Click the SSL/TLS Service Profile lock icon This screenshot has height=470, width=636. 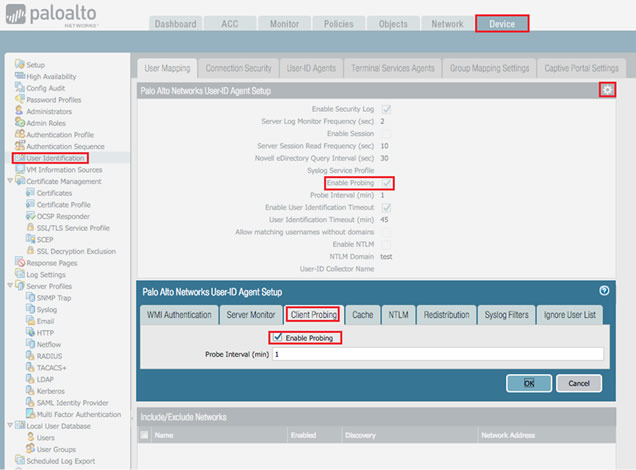tap(30, 227)
